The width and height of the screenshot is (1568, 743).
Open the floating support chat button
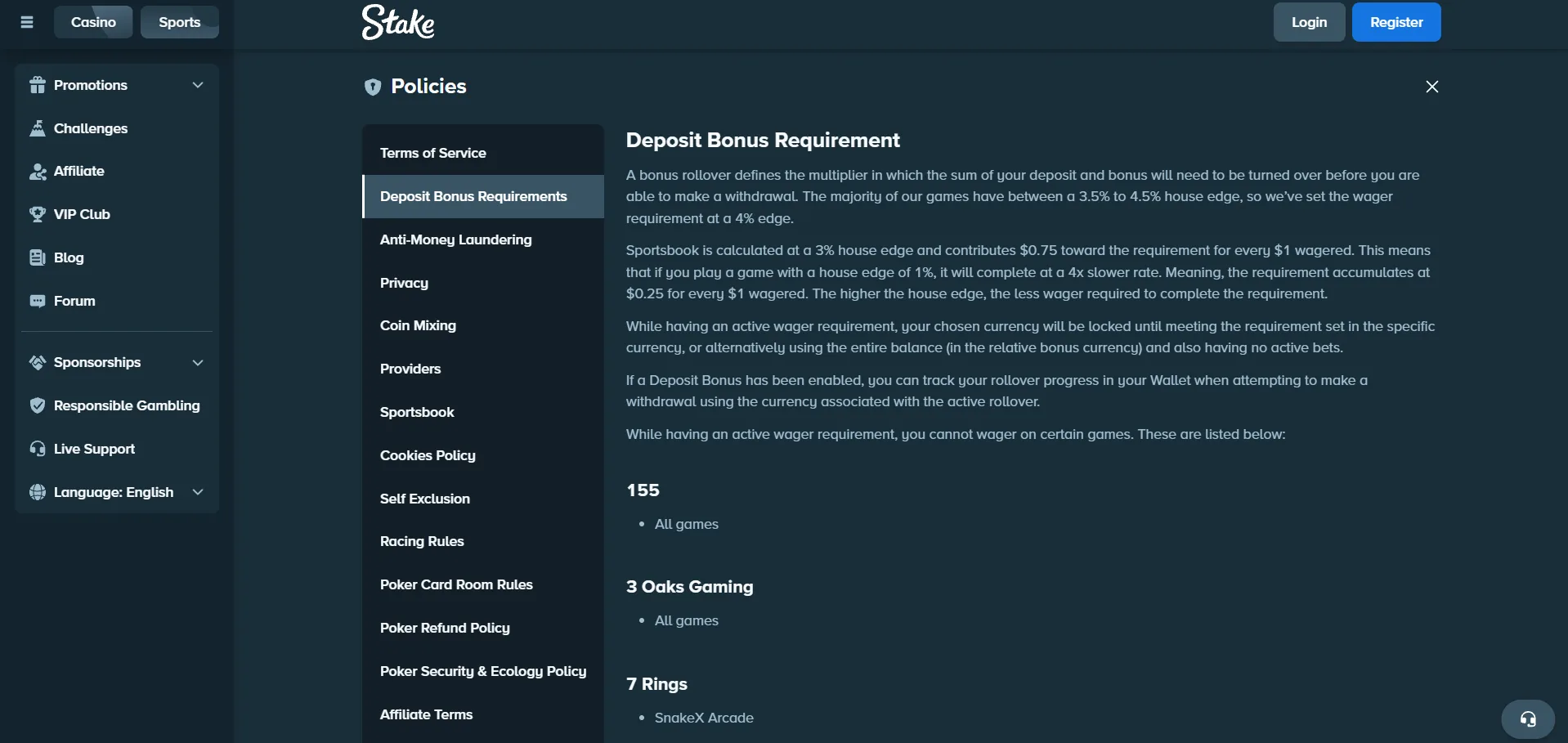[1528, 719]
